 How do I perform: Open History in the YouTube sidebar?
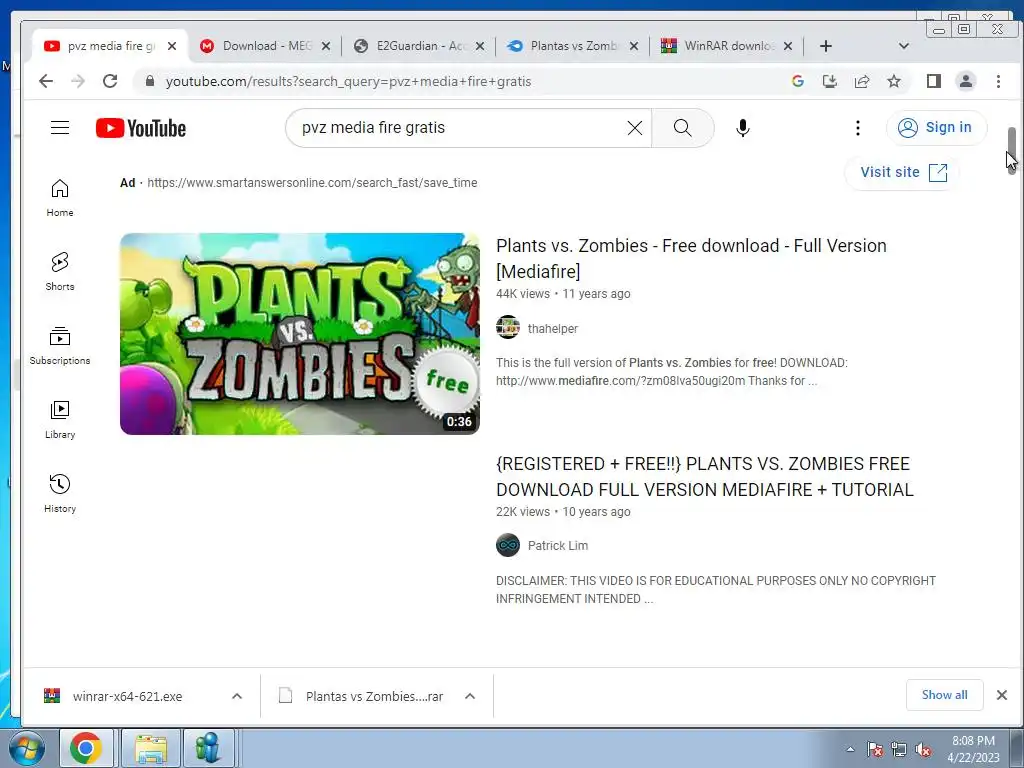pos(60,493)
